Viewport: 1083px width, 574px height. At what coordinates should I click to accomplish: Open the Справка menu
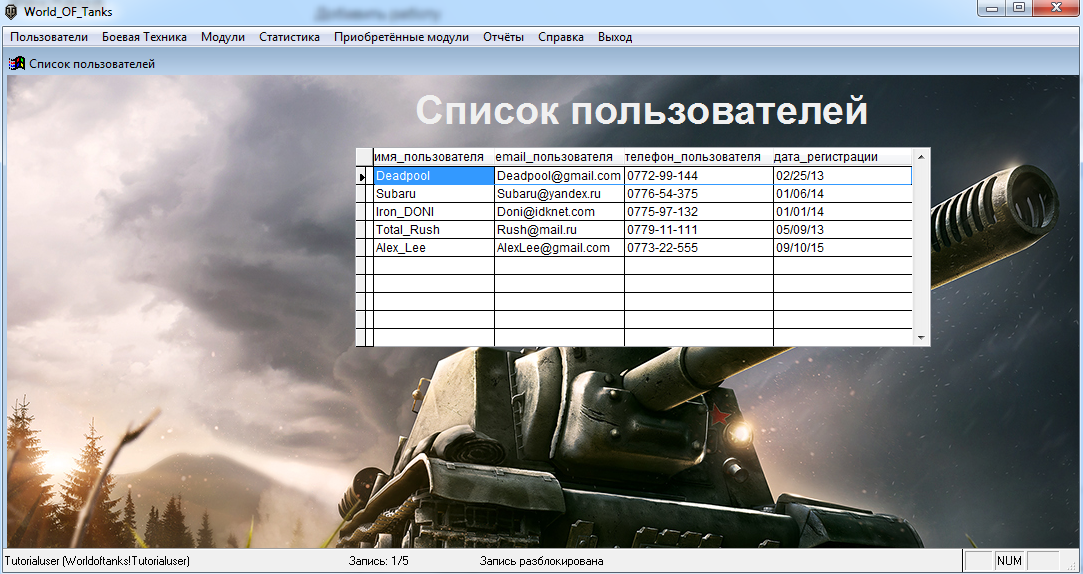(561, 37)
